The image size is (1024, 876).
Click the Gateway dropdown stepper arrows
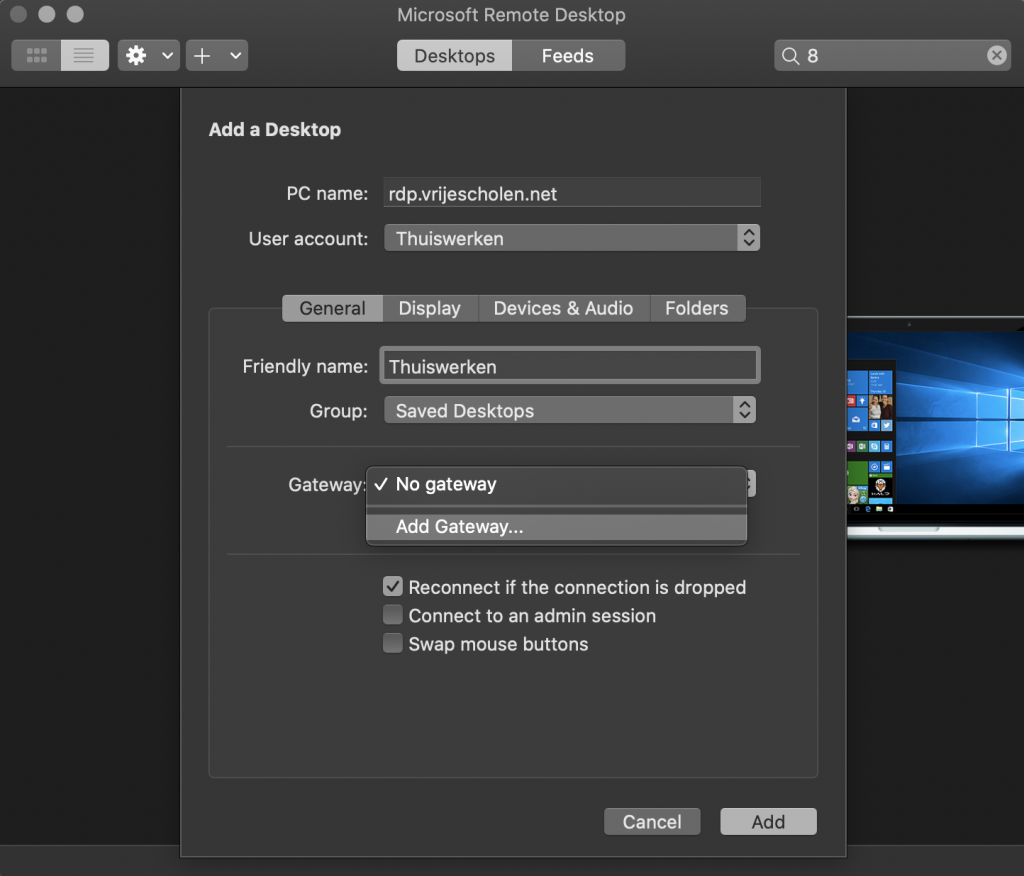pos(751,484)
